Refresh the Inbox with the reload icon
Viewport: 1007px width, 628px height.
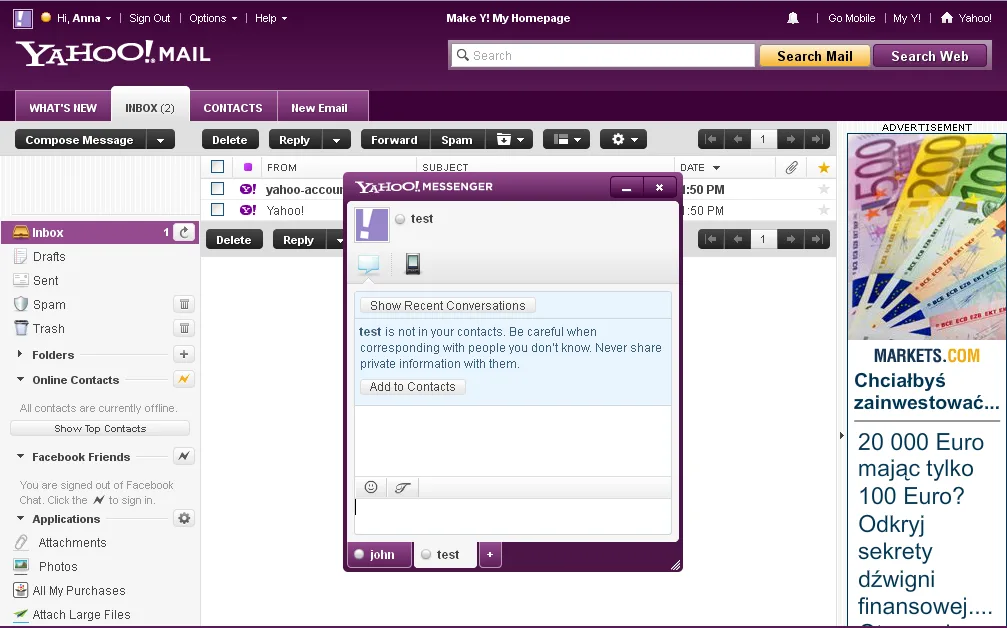(184, 232)
